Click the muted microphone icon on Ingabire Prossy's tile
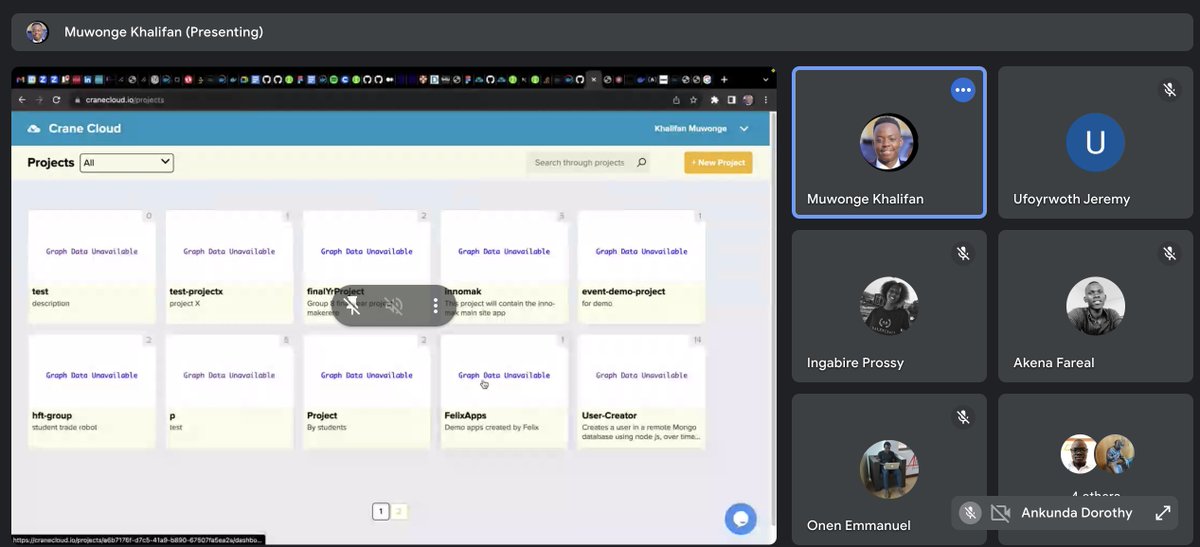Screen dimensions: 1200x547 click(963, 254)
